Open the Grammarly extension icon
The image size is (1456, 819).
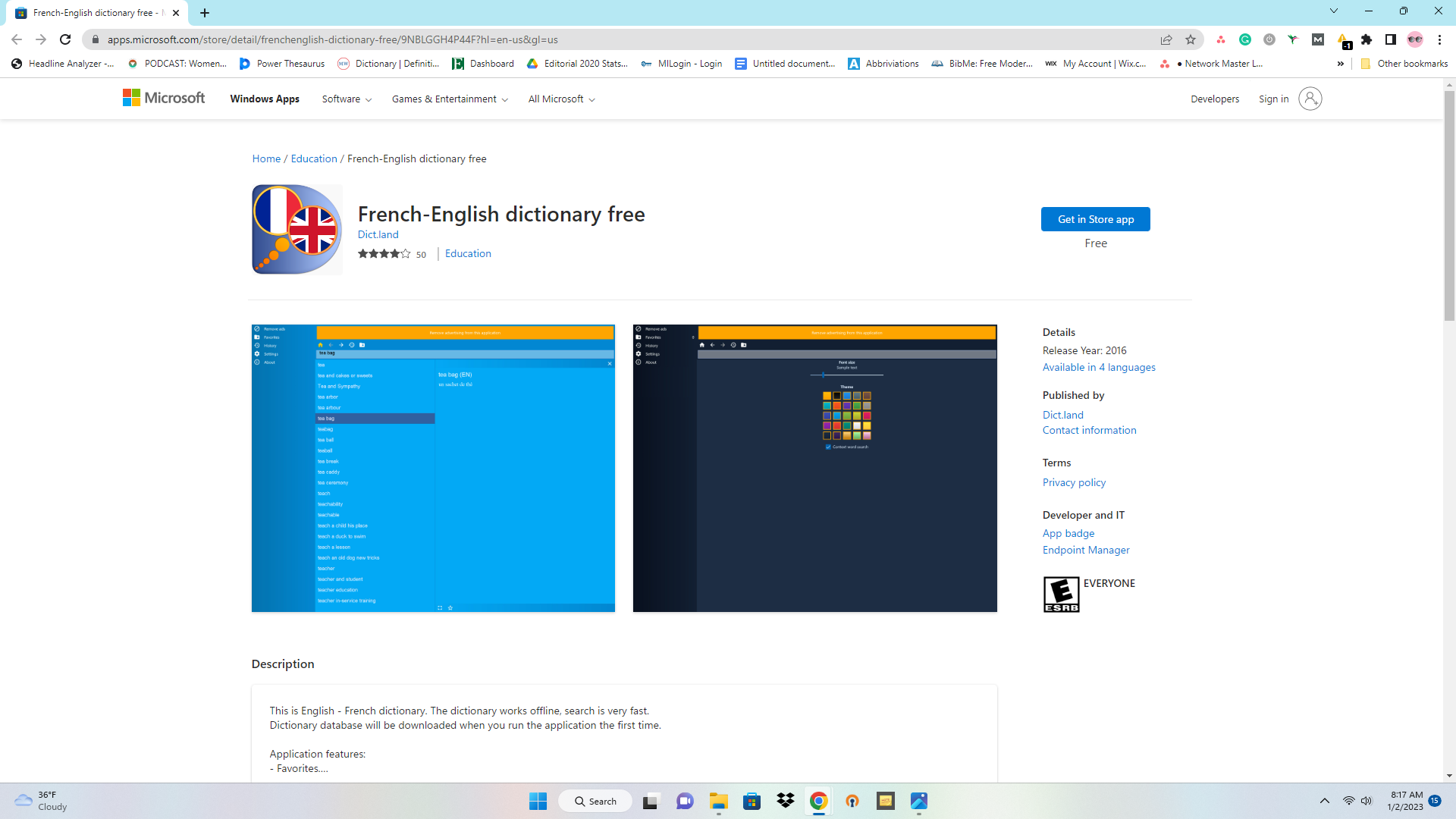pyautogui.click(x=1244, y=39)
